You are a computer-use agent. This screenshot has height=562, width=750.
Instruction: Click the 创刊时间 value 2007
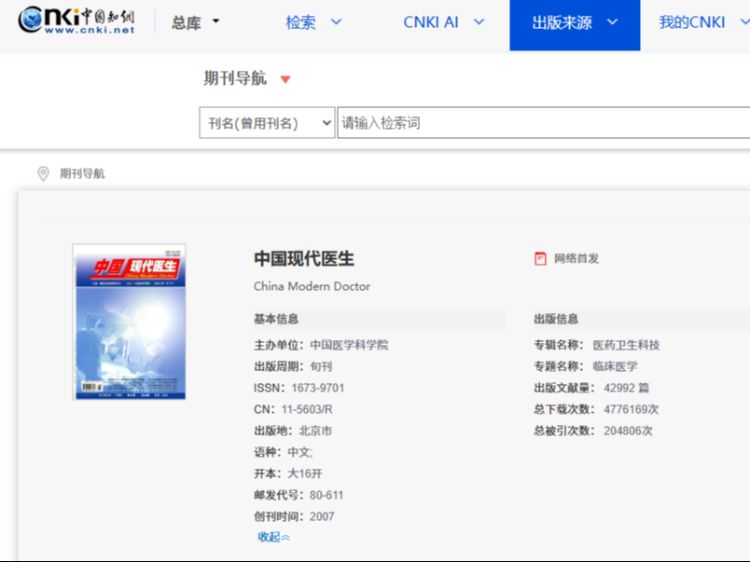(x=322, y=517)
